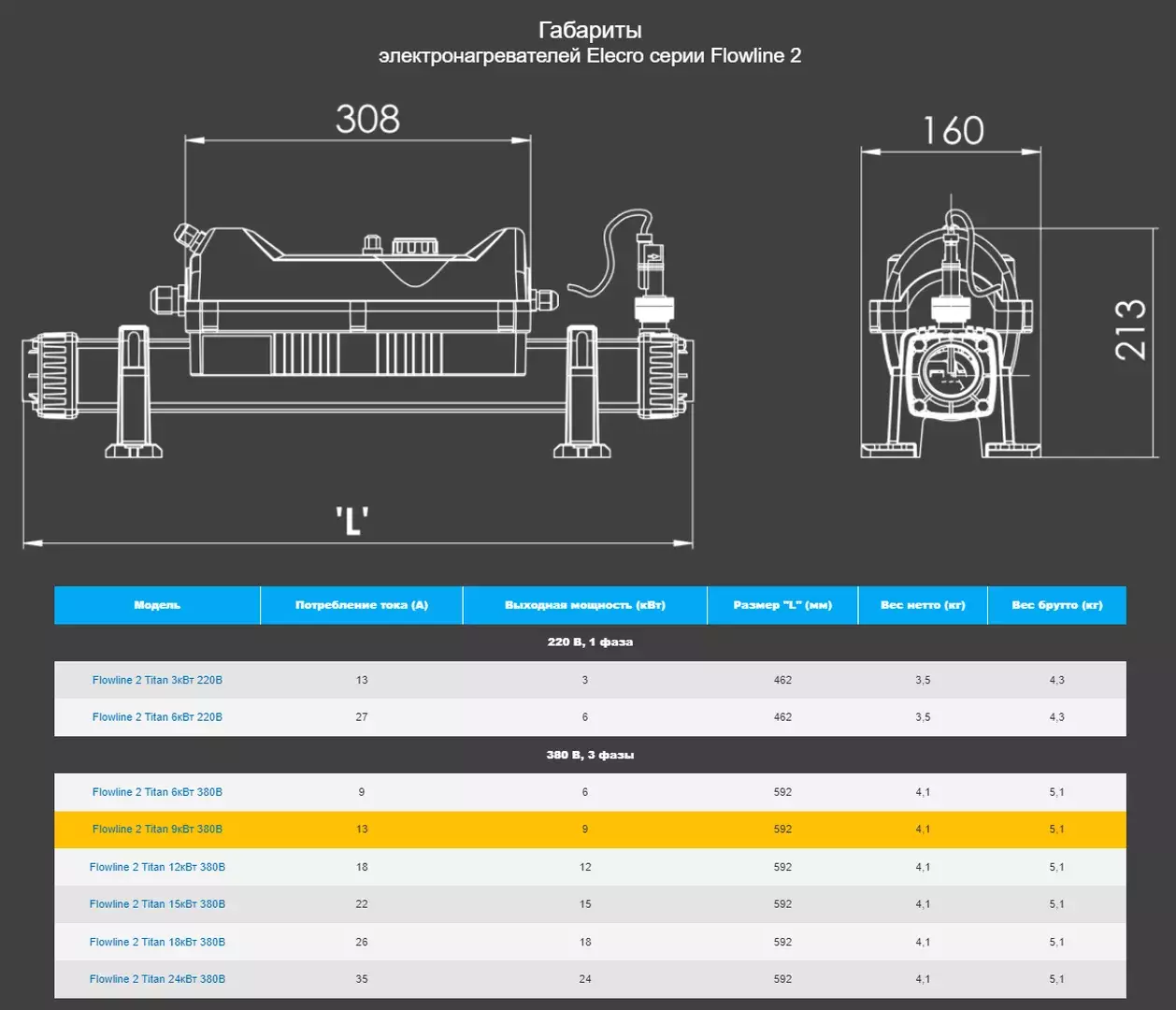Click the Размер "L" (мм) header
Image resolution: width=1176 pixels, height=1010 pixels.
point(782,605)
